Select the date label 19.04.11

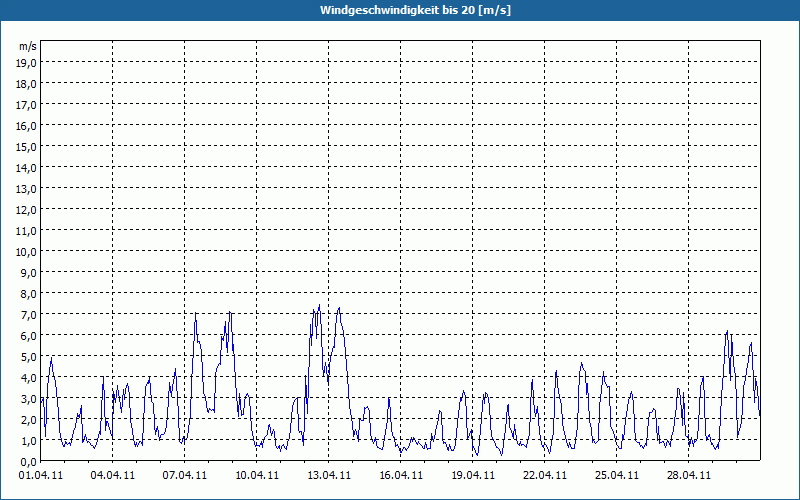[472, 475]
